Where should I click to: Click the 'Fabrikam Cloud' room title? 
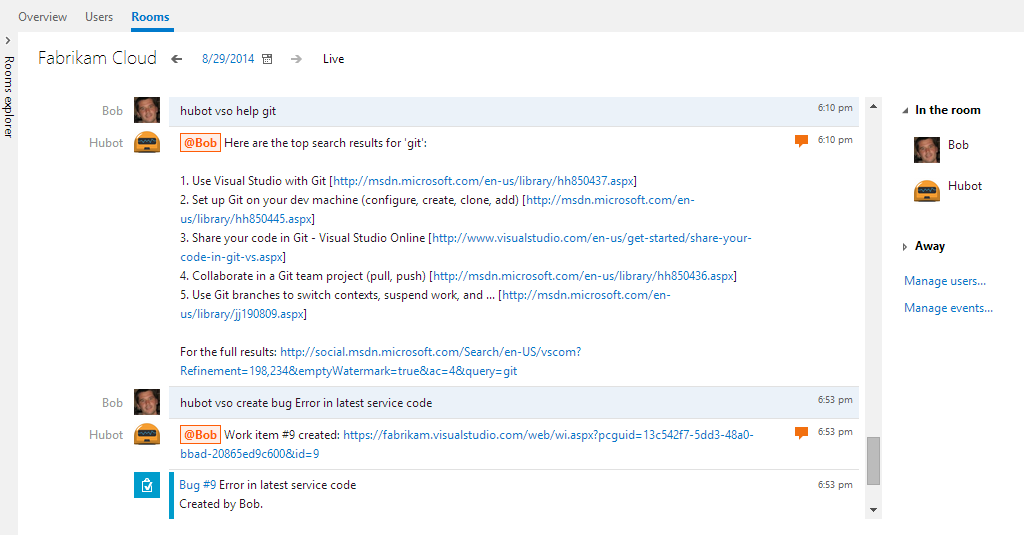(x=97, y=58)
